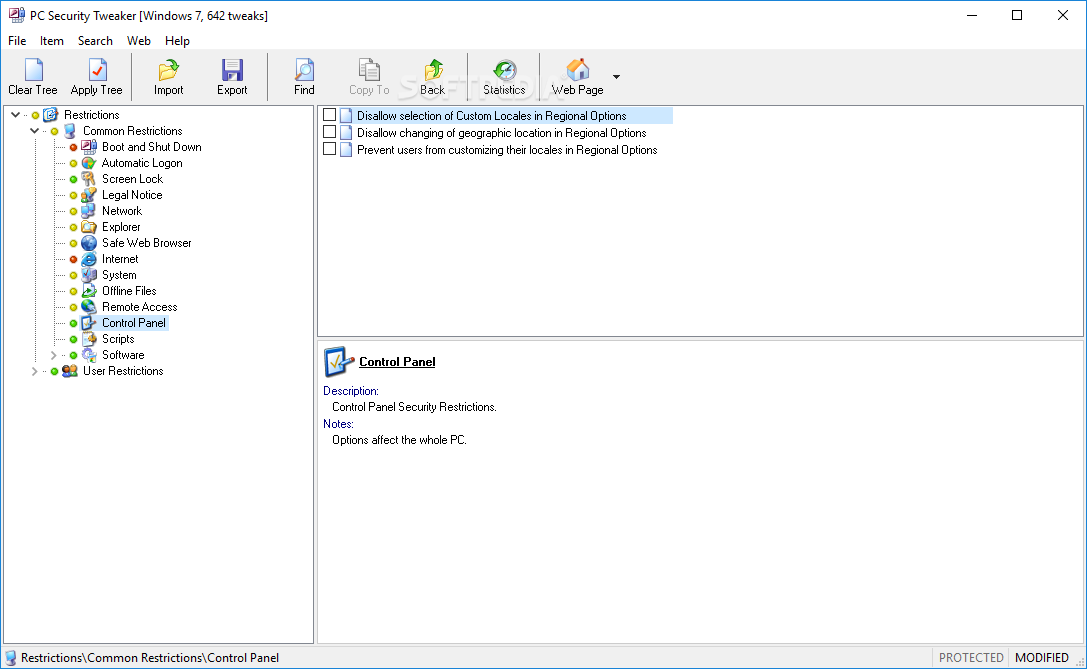Click Disallow changing of geographic location text
The image size is (1087, 669).
501,133
